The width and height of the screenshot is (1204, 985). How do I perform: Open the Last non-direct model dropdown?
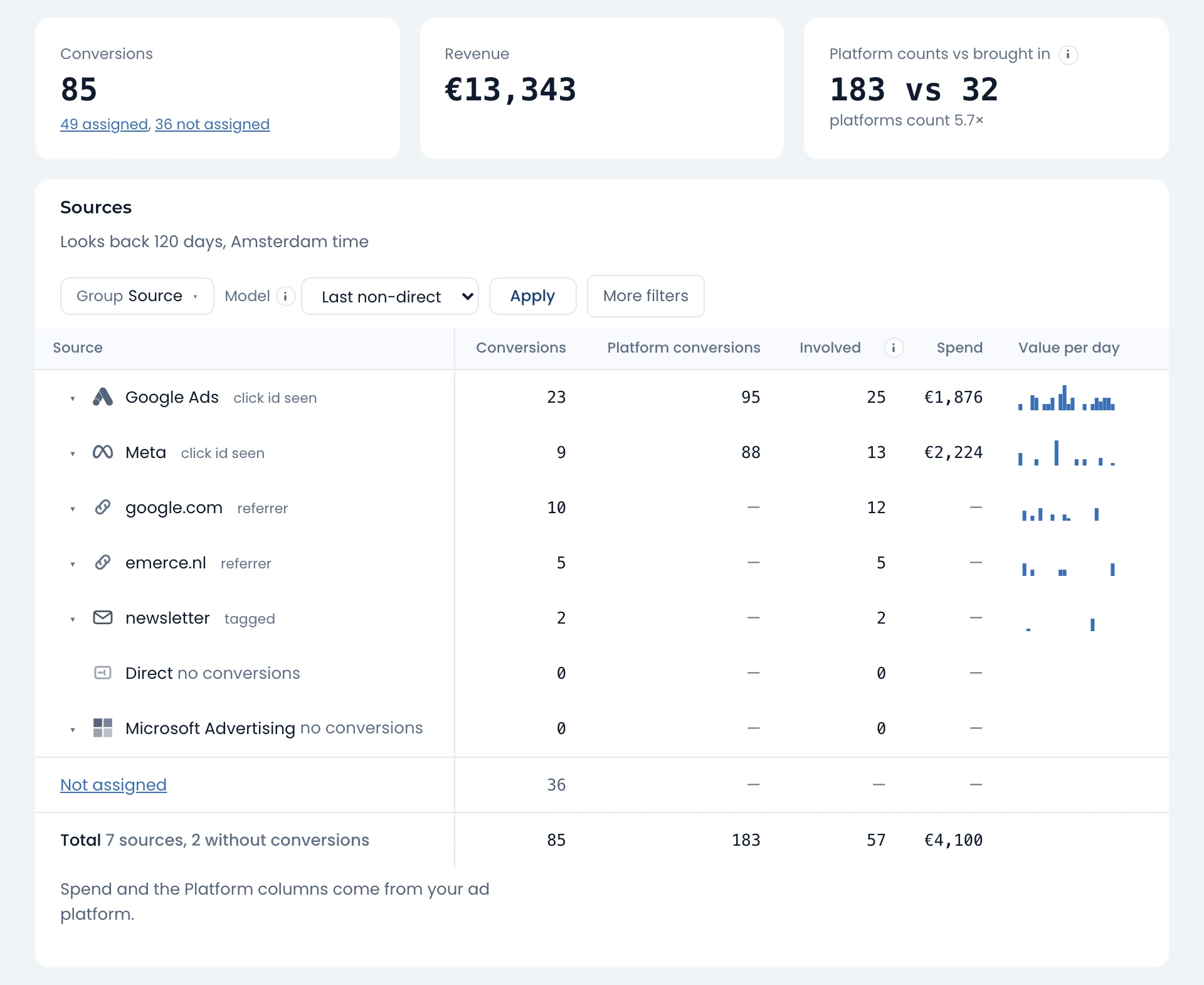point(390,296)
